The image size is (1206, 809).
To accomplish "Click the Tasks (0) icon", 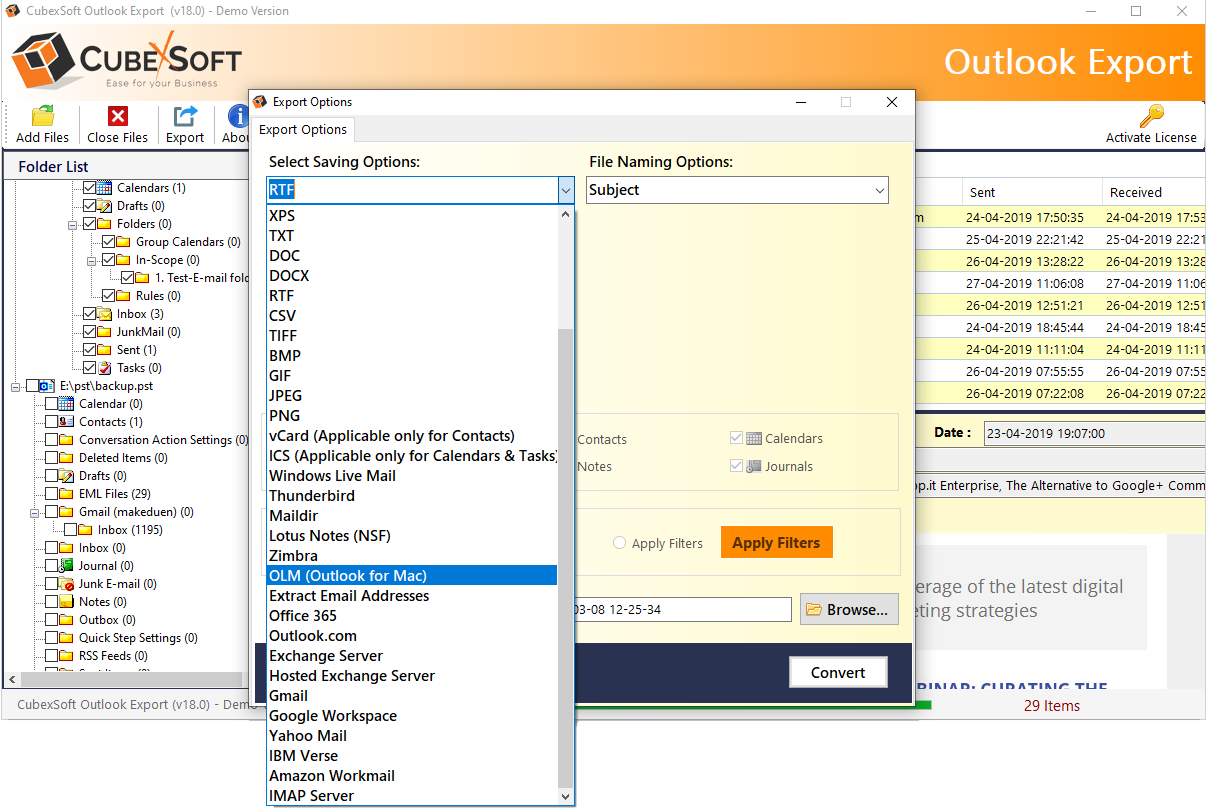I will point(105,368).
